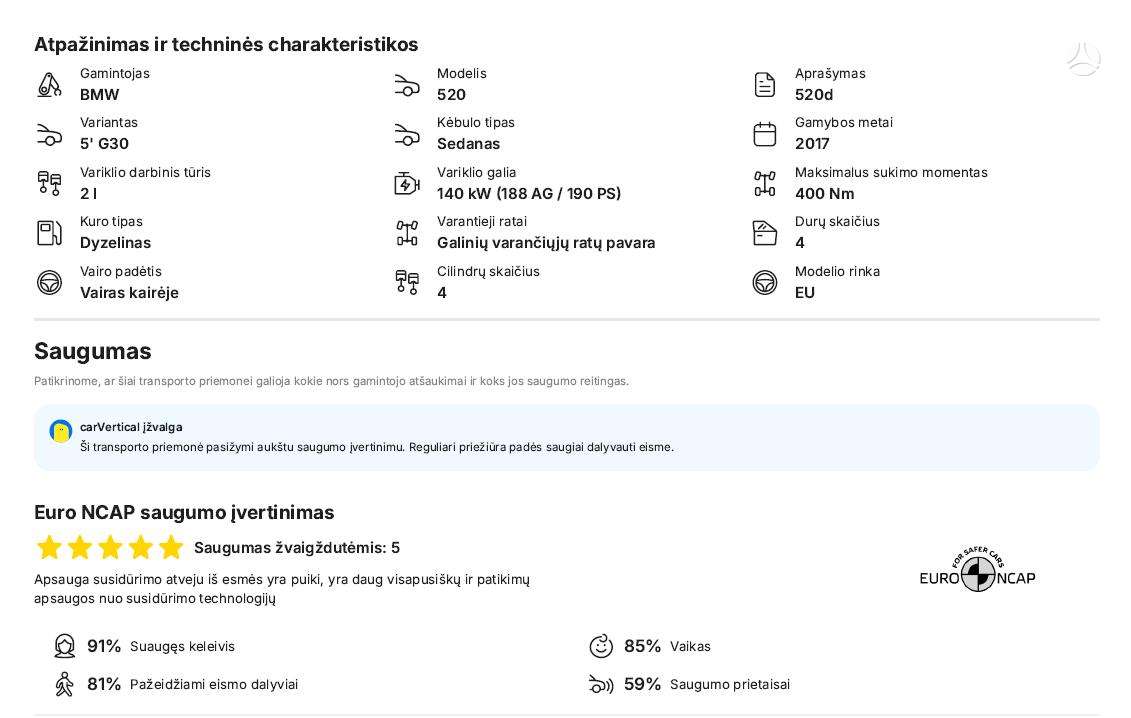Click the Cilindrų skaičius pistons icon
The height and width of the screenshot is (718, 1131).
coord(407,282)
